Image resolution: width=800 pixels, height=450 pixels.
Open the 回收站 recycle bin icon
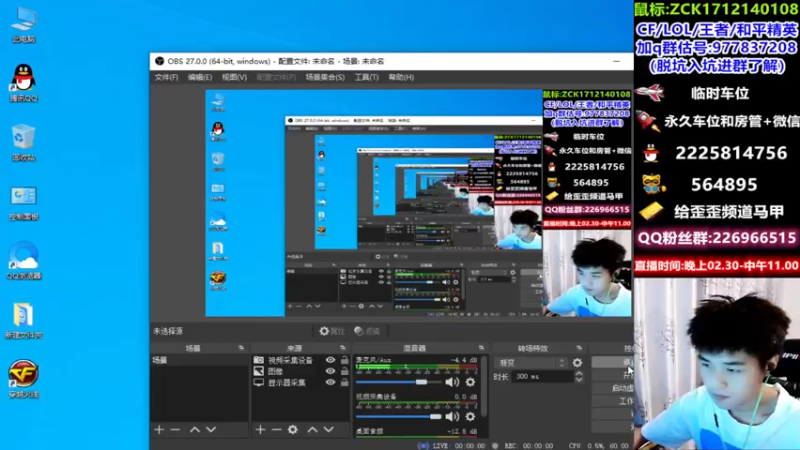(23, 142)
